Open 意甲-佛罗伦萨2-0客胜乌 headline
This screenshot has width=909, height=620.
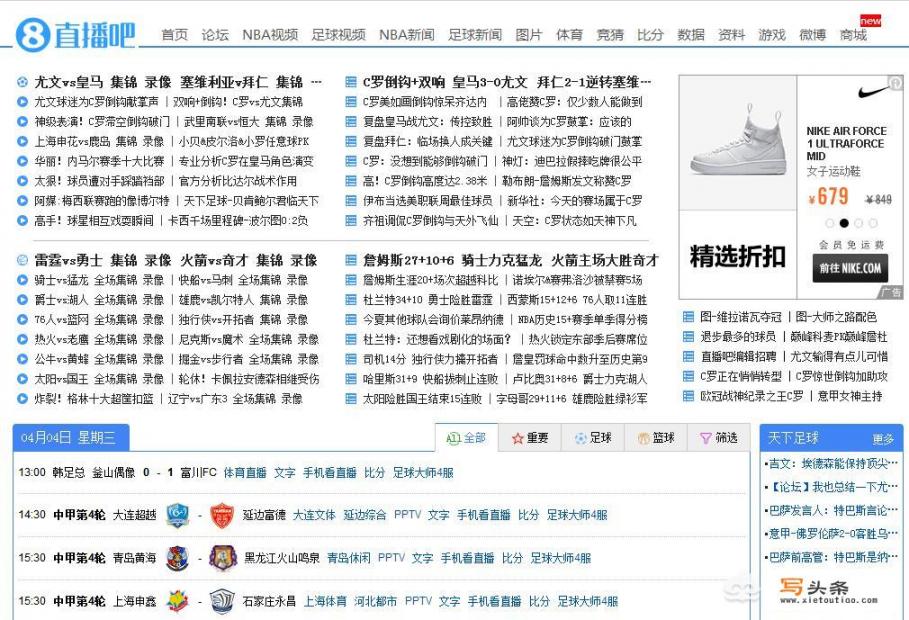pos(833,534)
